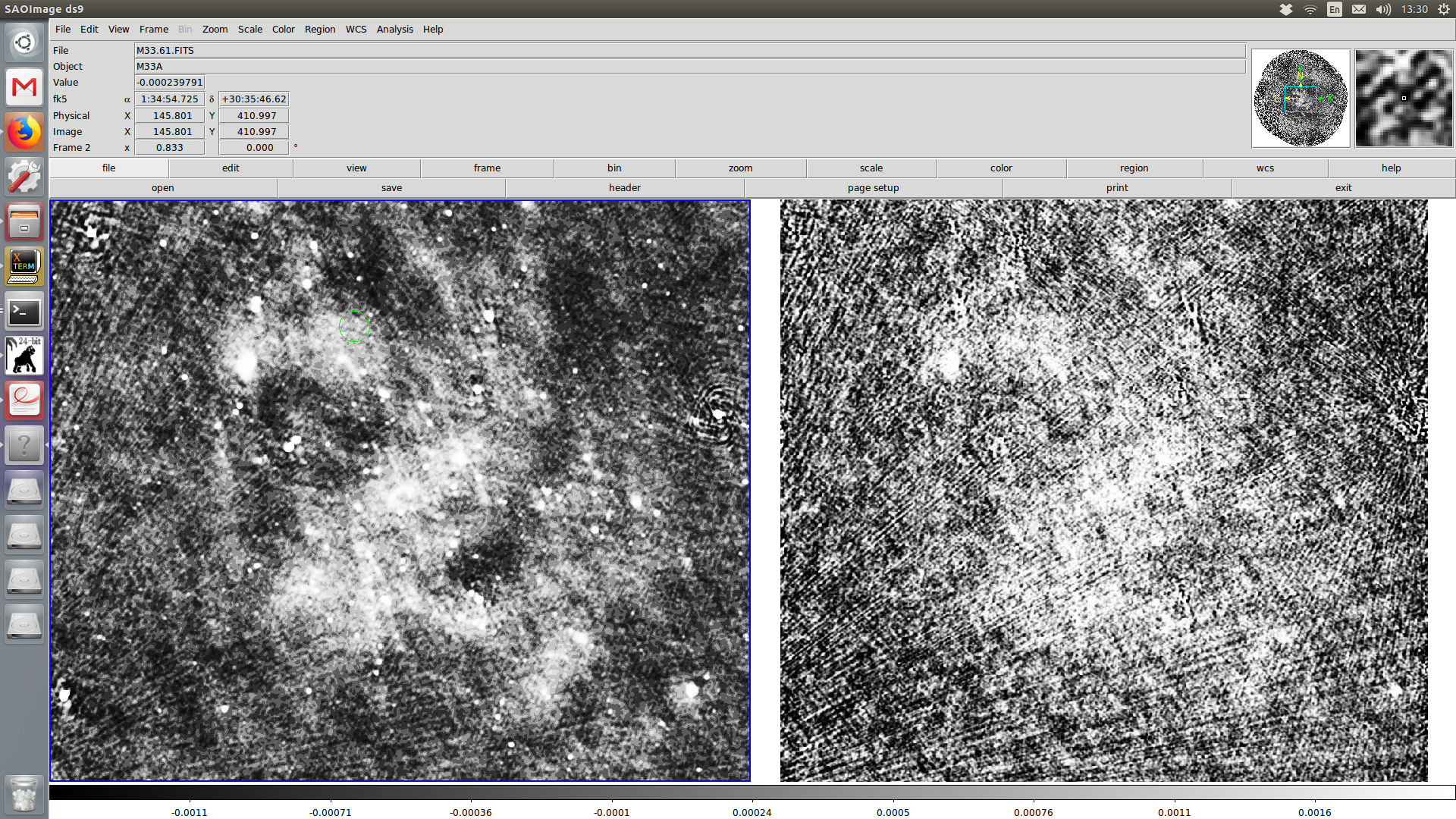
Task: Open the Analysis menu
Action: point(394,29)
